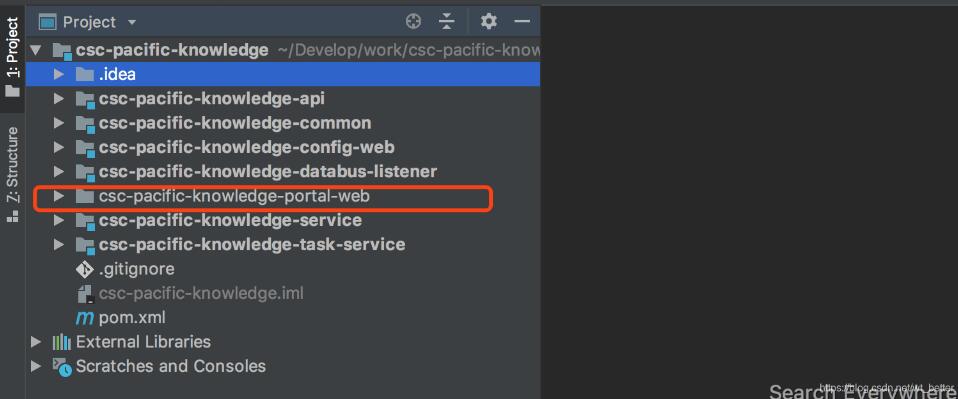958x399 pixels.
Task: Hide the Project tool window with minus icon
Action: pos(522,22)
